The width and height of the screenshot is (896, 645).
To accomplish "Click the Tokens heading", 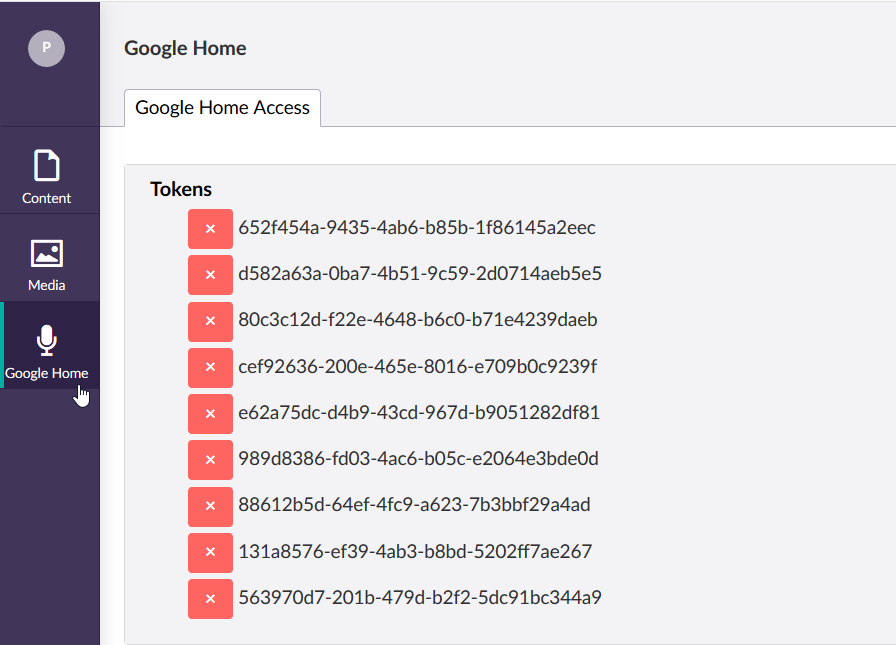I will pos(181,189).
